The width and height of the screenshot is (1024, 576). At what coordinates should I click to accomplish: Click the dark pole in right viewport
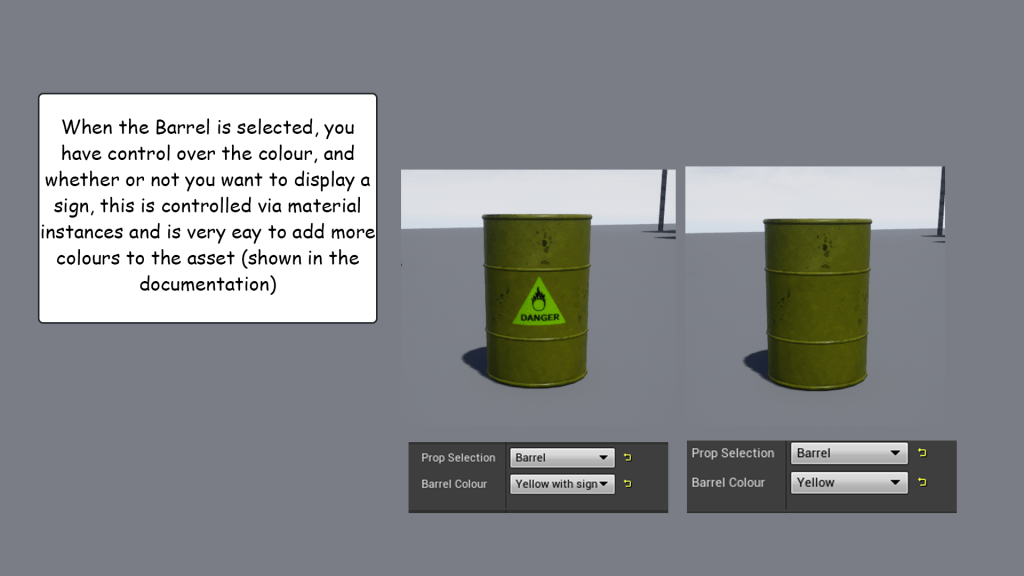coord(941,200)
